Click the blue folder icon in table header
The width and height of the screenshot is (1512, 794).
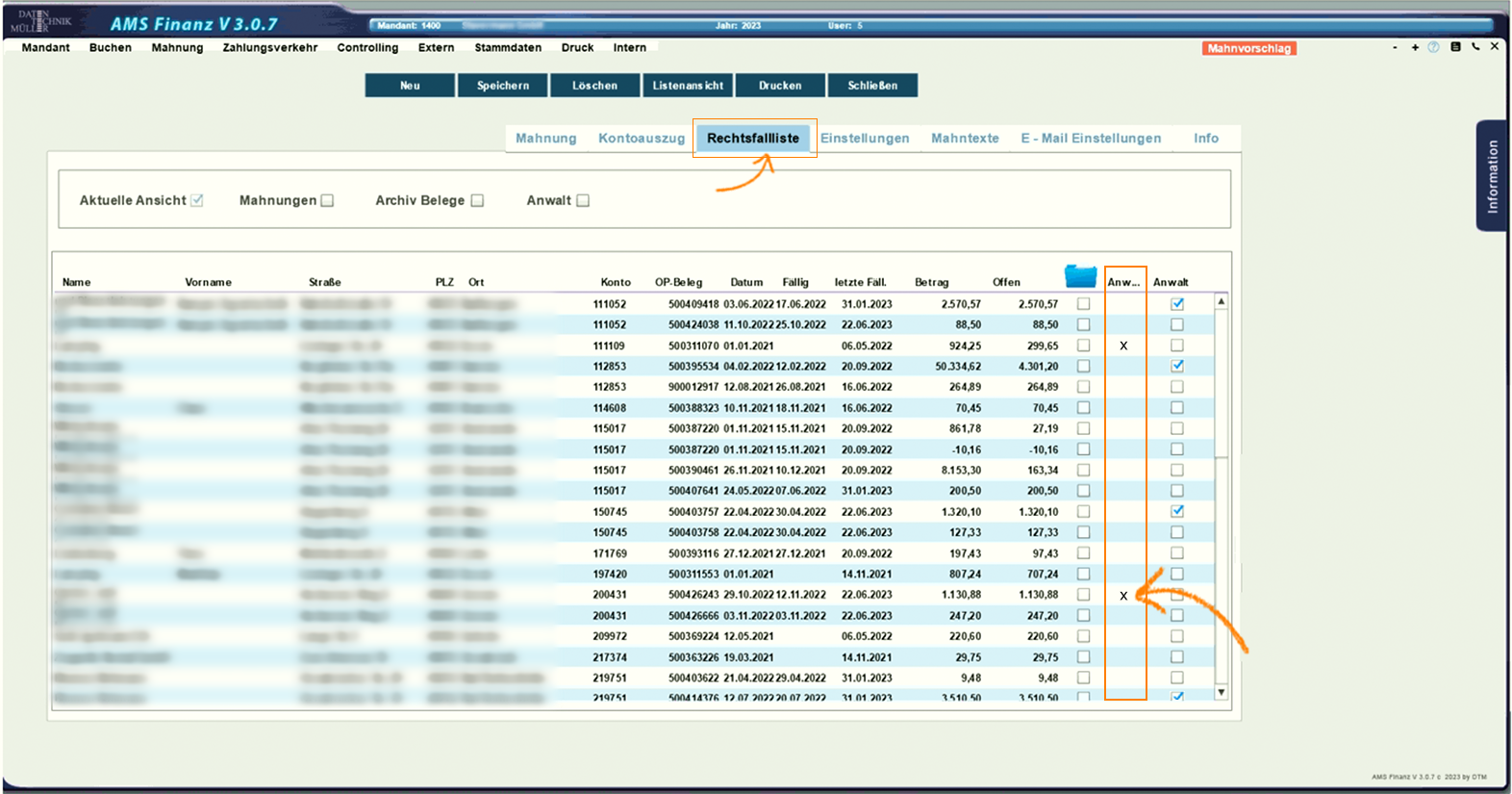[x=1080, y=277]
